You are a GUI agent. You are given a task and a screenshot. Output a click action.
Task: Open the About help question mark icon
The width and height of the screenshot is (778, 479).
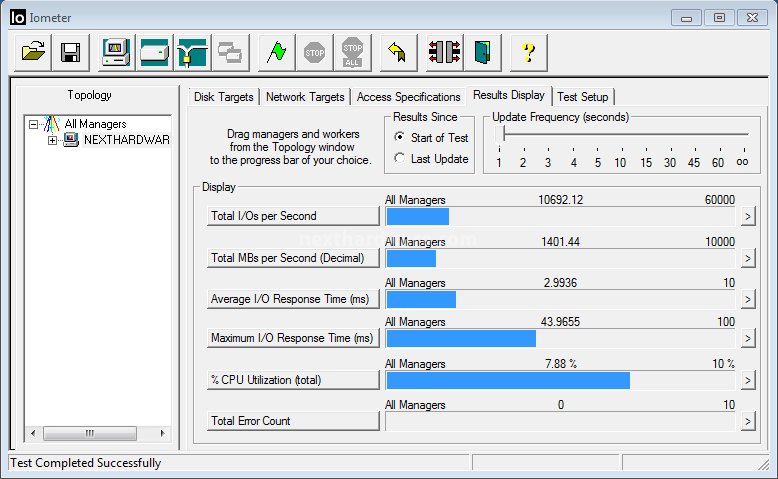528,52
